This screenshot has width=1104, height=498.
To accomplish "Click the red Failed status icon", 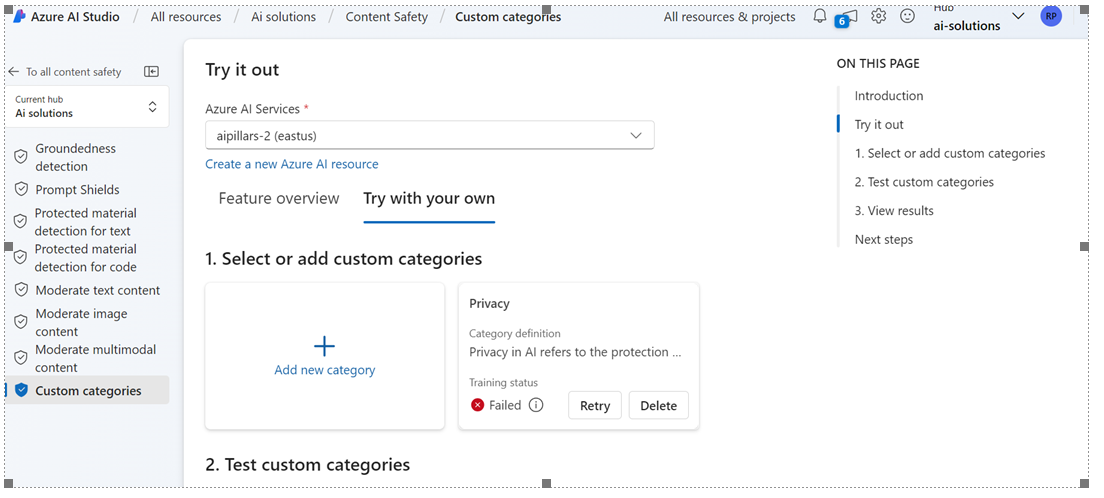I will pyautogui.click(x=477, y=405).
